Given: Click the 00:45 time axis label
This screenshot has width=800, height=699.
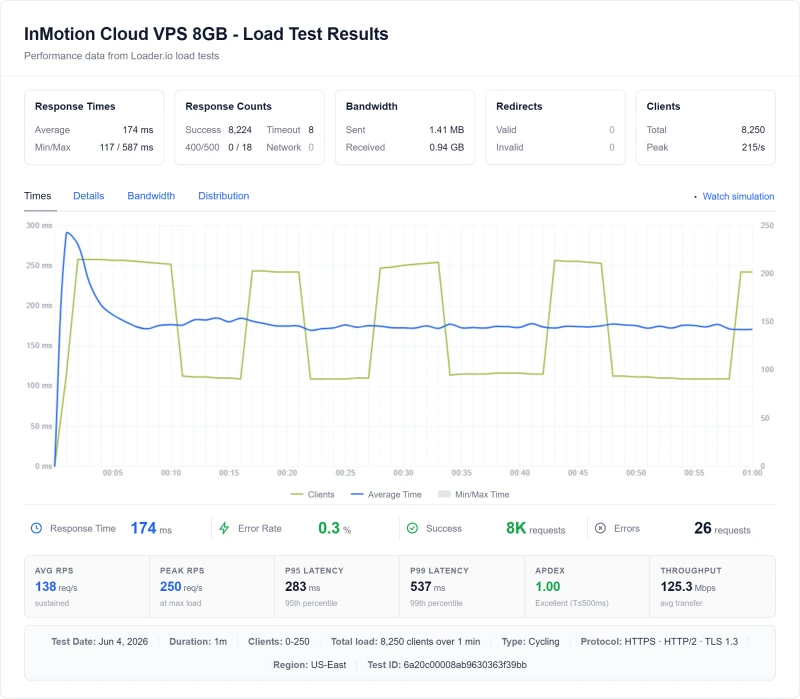Looking at the screenshot, I should [578, 473].
